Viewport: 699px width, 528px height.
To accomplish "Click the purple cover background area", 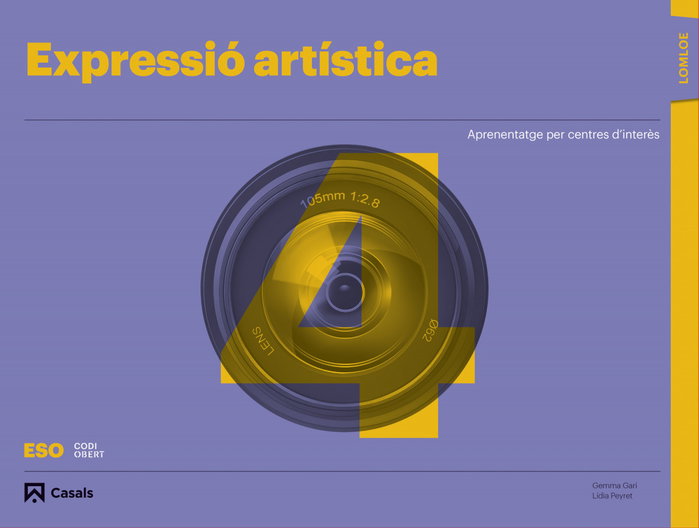I will [x=111, y=268].
